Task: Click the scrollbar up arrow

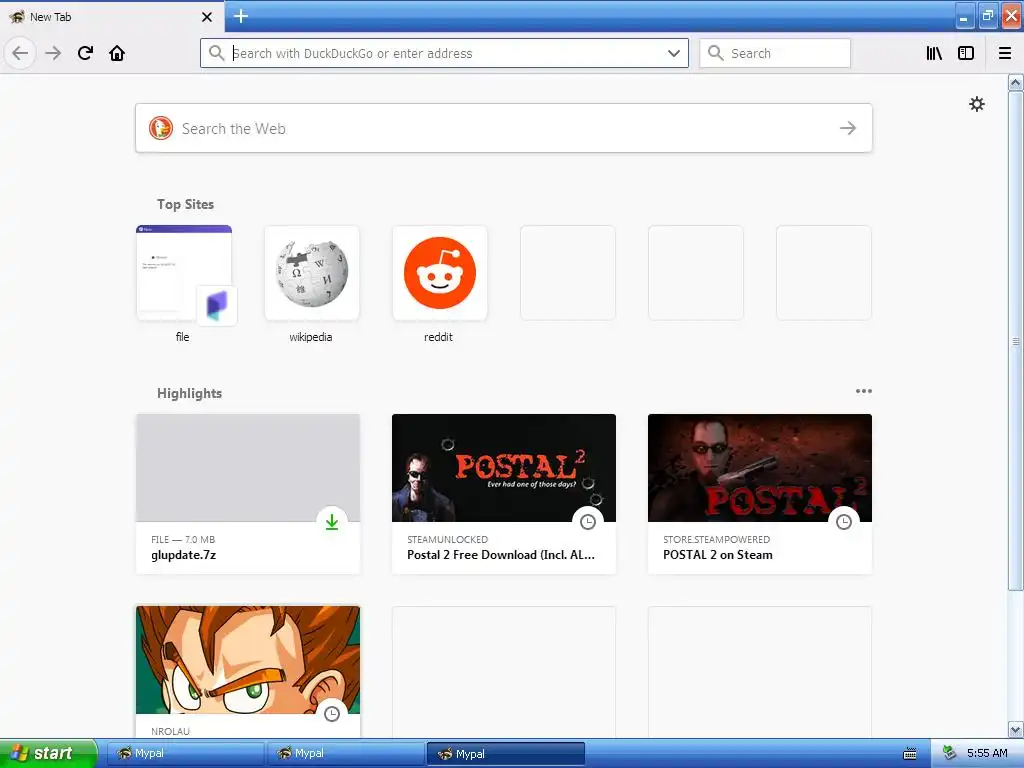Action: tap(1015, 82)
